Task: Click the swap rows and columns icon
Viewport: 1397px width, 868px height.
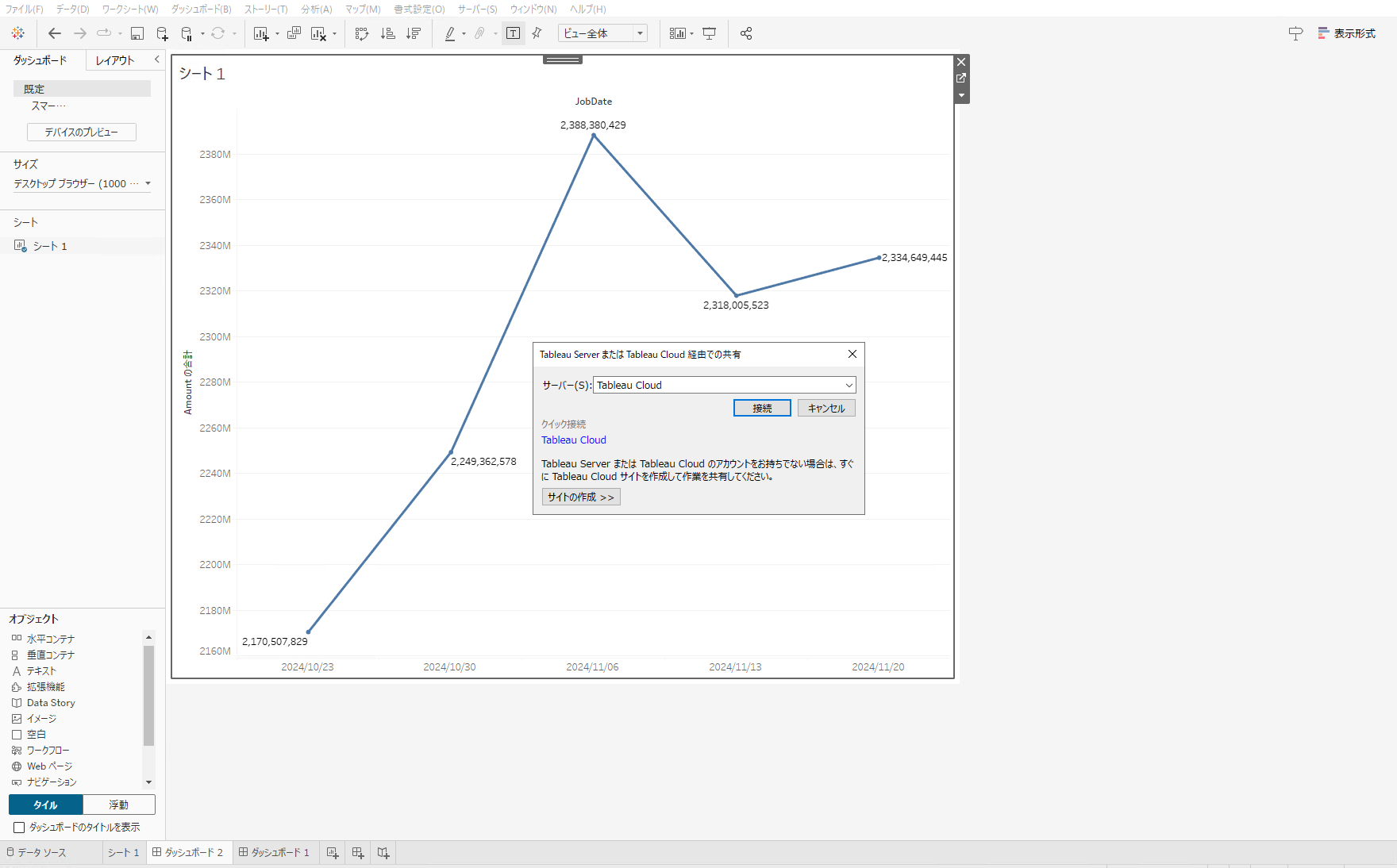Action: tap(362, 33)
